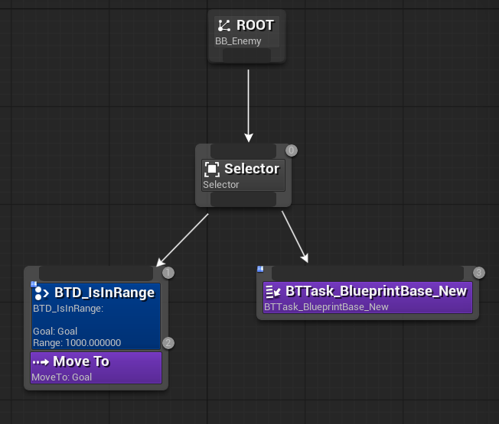Screen dimensions: 499x424
Task: Select the Move To task title
Action: (x=81, y=361)
